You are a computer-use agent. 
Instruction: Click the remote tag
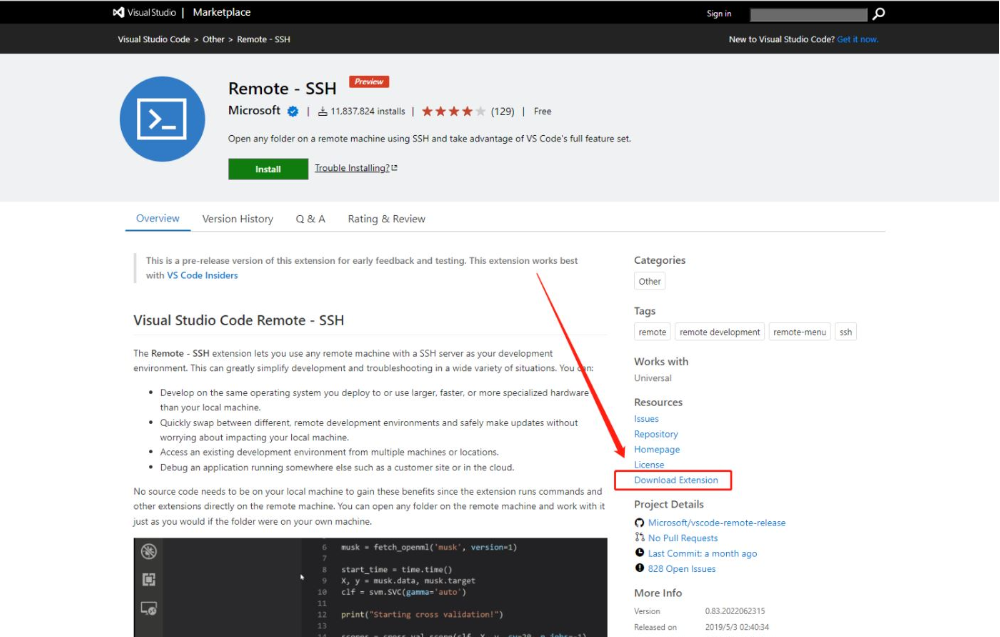[x=652, y=332]
